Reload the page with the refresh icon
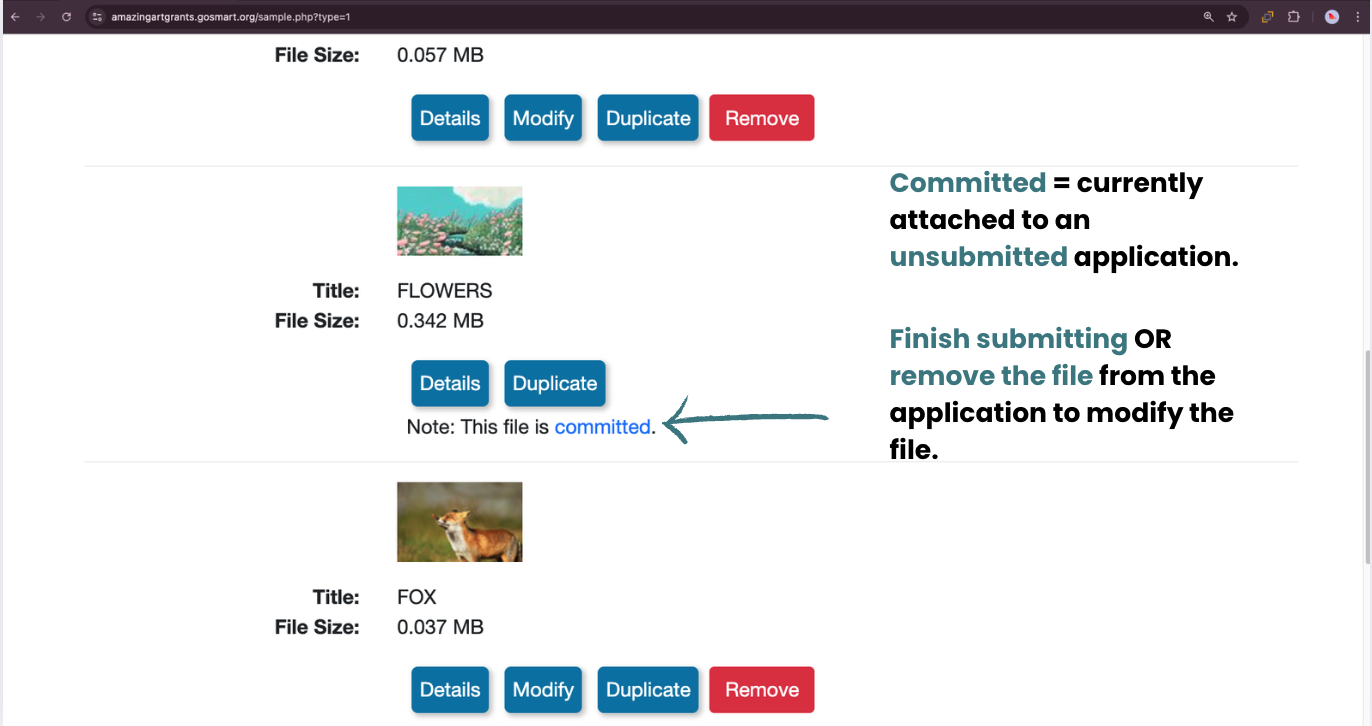 66,17
